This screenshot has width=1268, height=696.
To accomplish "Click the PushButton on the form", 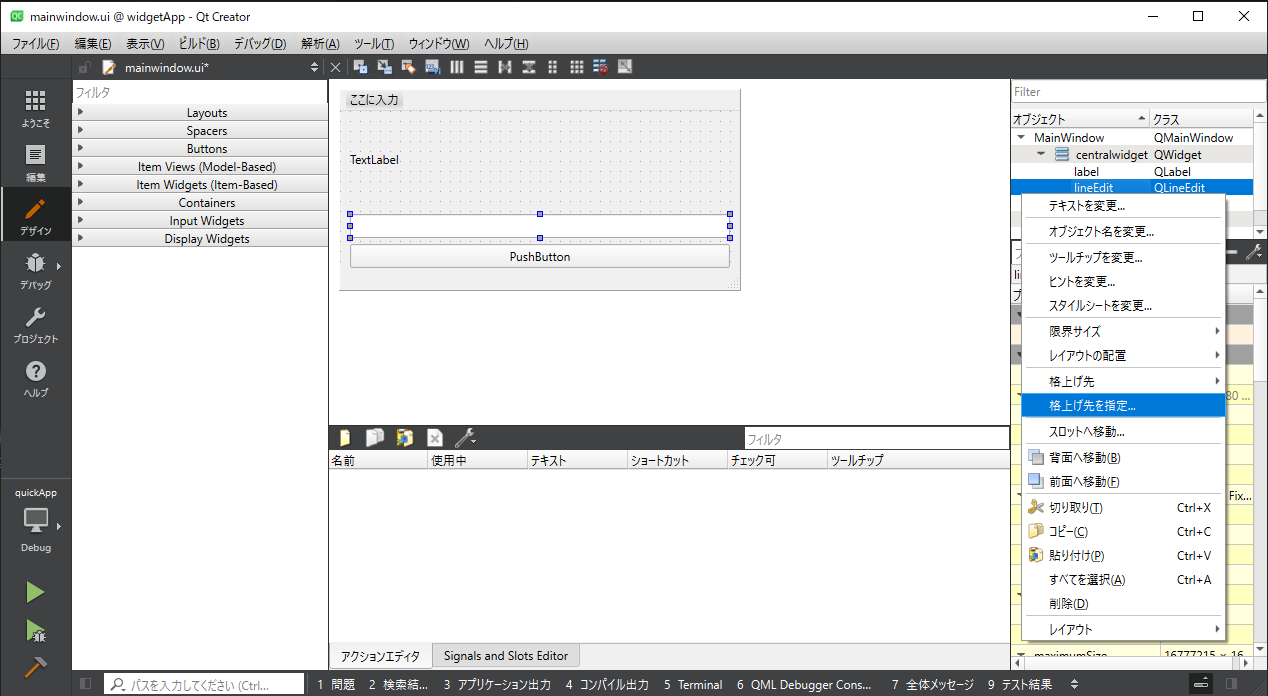I will [x=539, y=257].
